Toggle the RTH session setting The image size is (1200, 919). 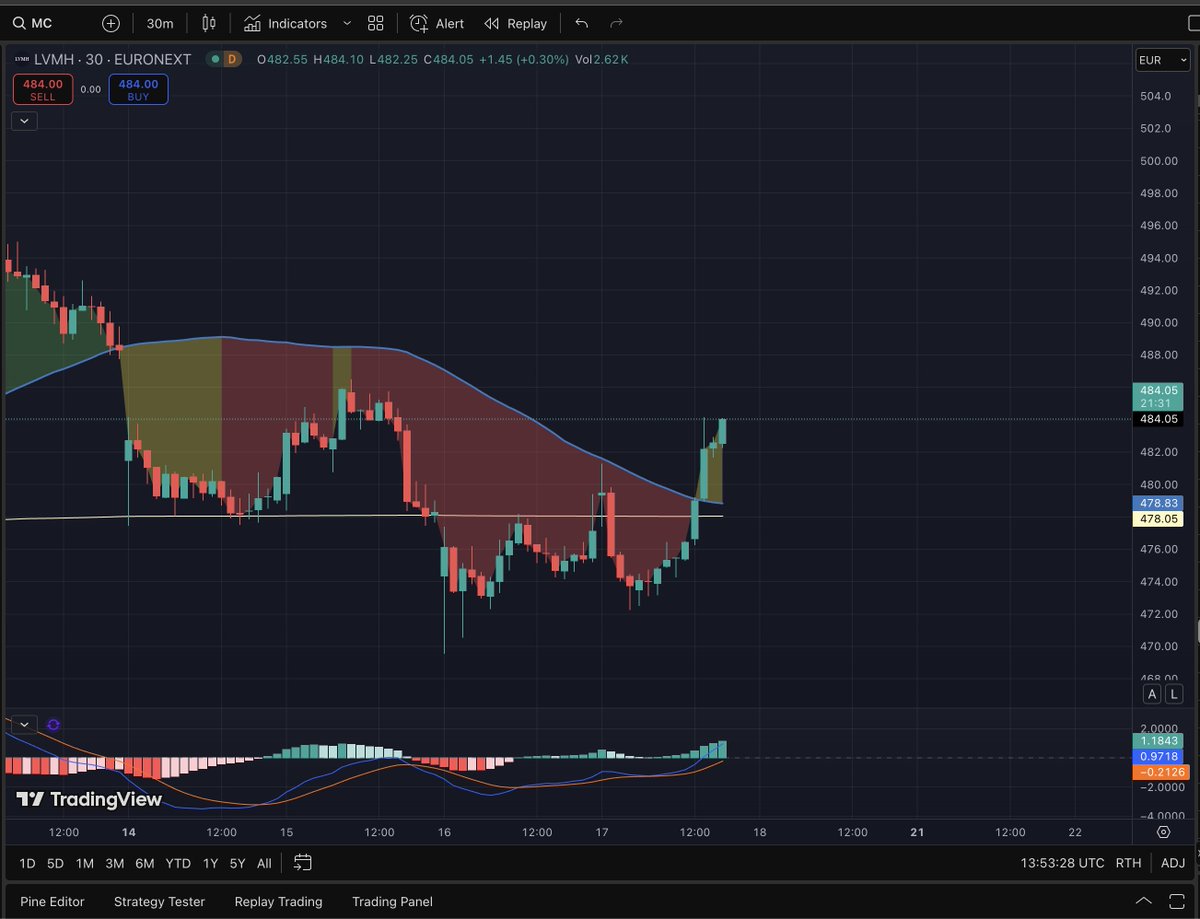pyautogui.click(x=1128, y=863)
